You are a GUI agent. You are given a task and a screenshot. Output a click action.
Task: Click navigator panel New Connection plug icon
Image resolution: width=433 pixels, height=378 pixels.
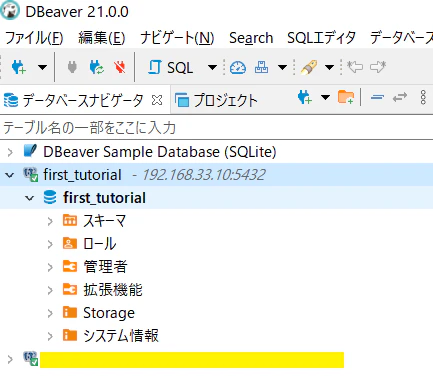click(x=305, y=97)
